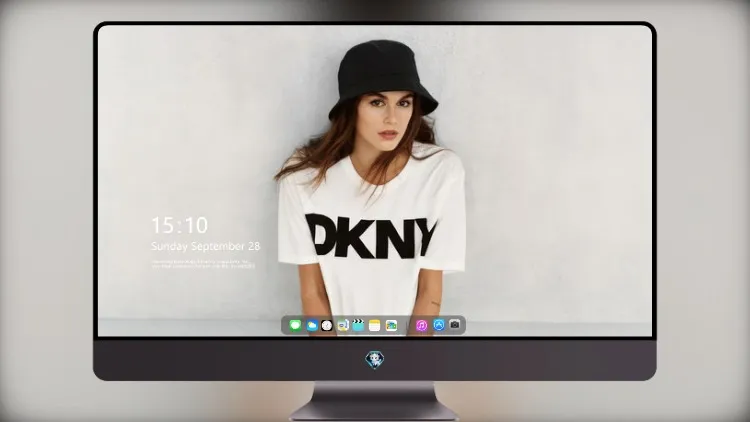Screen dimensions: 750x422
Task: Click the Sunday September 28 date text
Action: 206,246
